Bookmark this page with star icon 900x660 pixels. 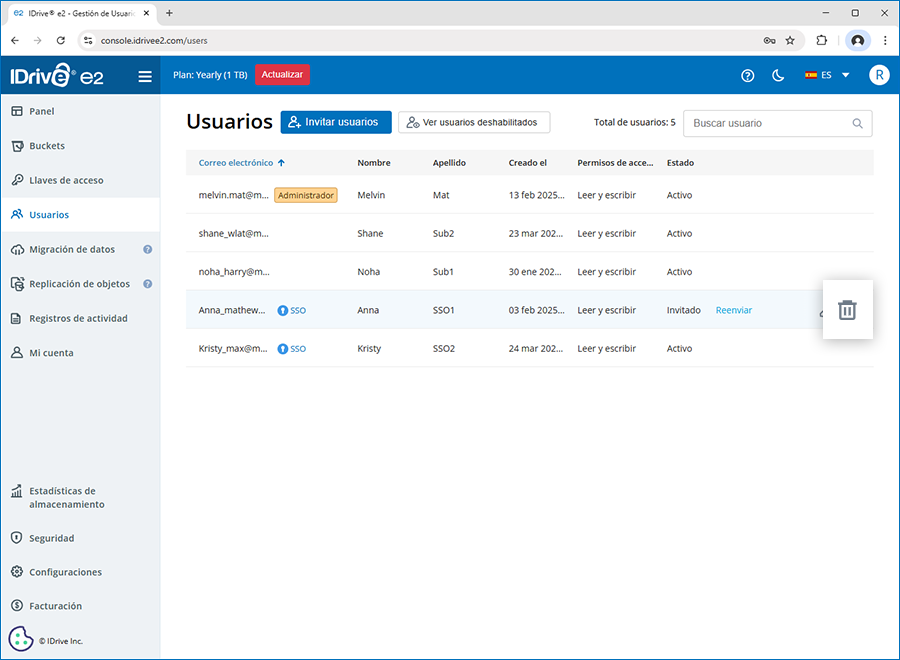pyautogui.click(x=790, y=41)
